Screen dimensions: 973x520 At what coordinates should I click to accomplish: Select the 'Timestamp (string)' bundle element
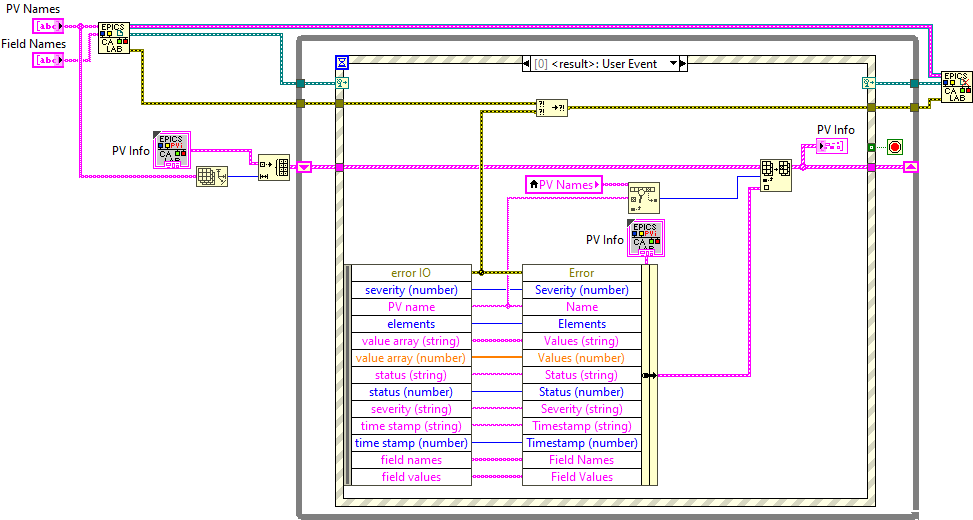click(x=581, y=426)
